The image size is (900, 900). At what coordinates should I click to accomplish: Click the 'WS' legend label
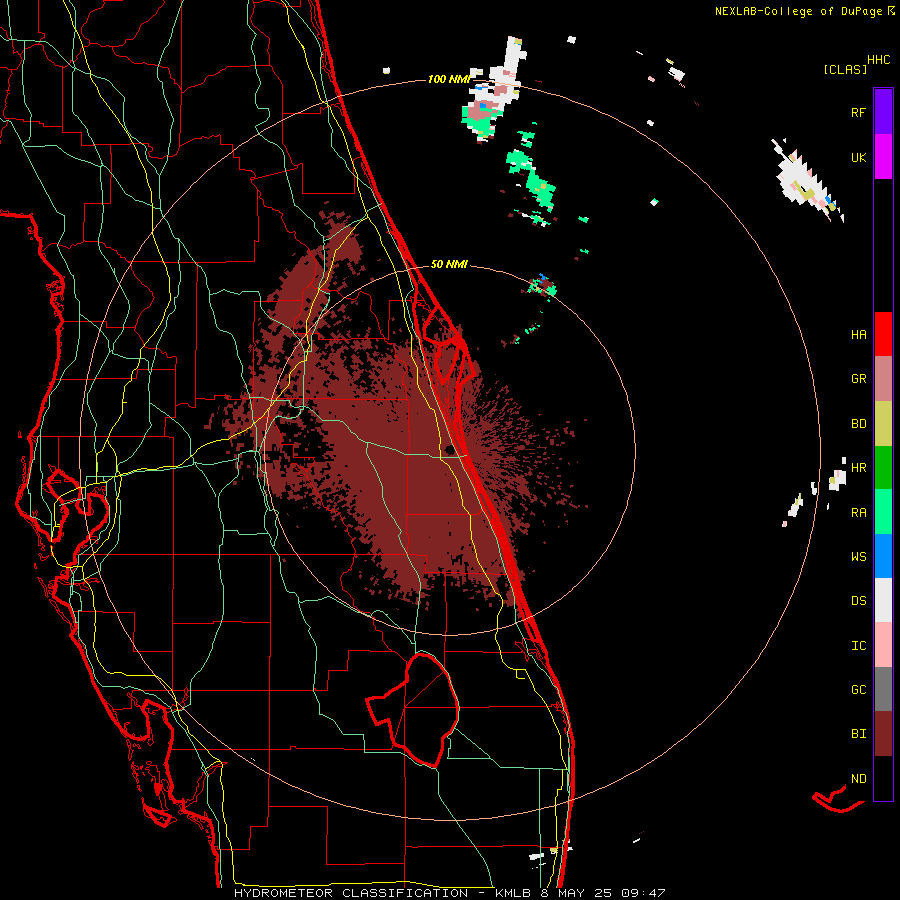tap(858, 557)
